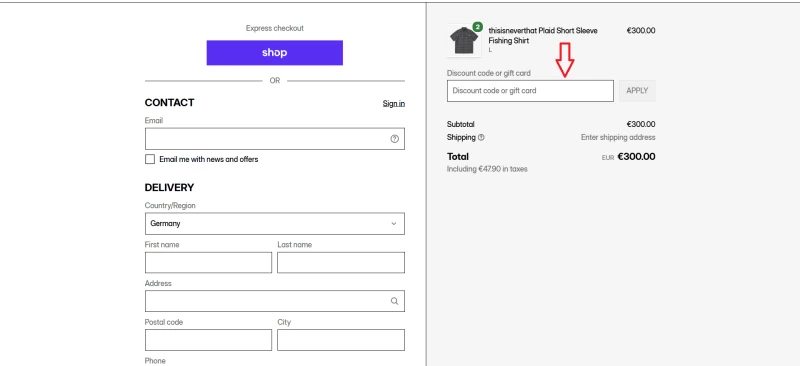
Task: Click the Shop express checkout button
Action: (x=274, y=53)
